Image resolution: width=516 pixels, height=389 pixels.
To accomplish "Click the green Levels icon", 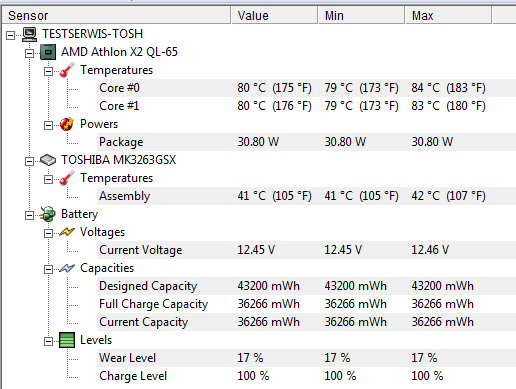I will 67,340.
